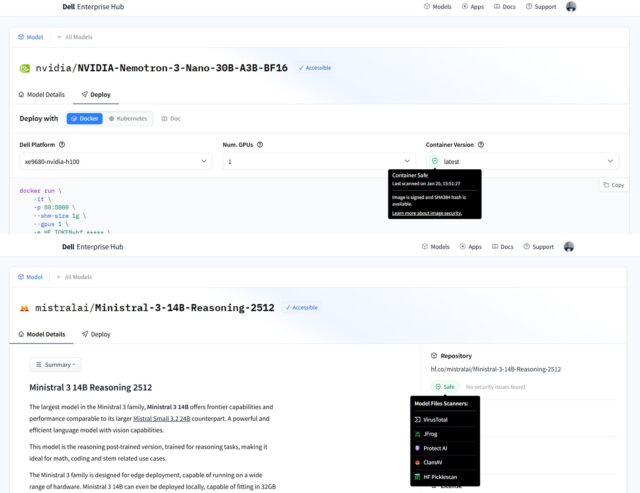640x493 pixels.
Task: Select Docker as the deploy method
Action: [85, 118]
